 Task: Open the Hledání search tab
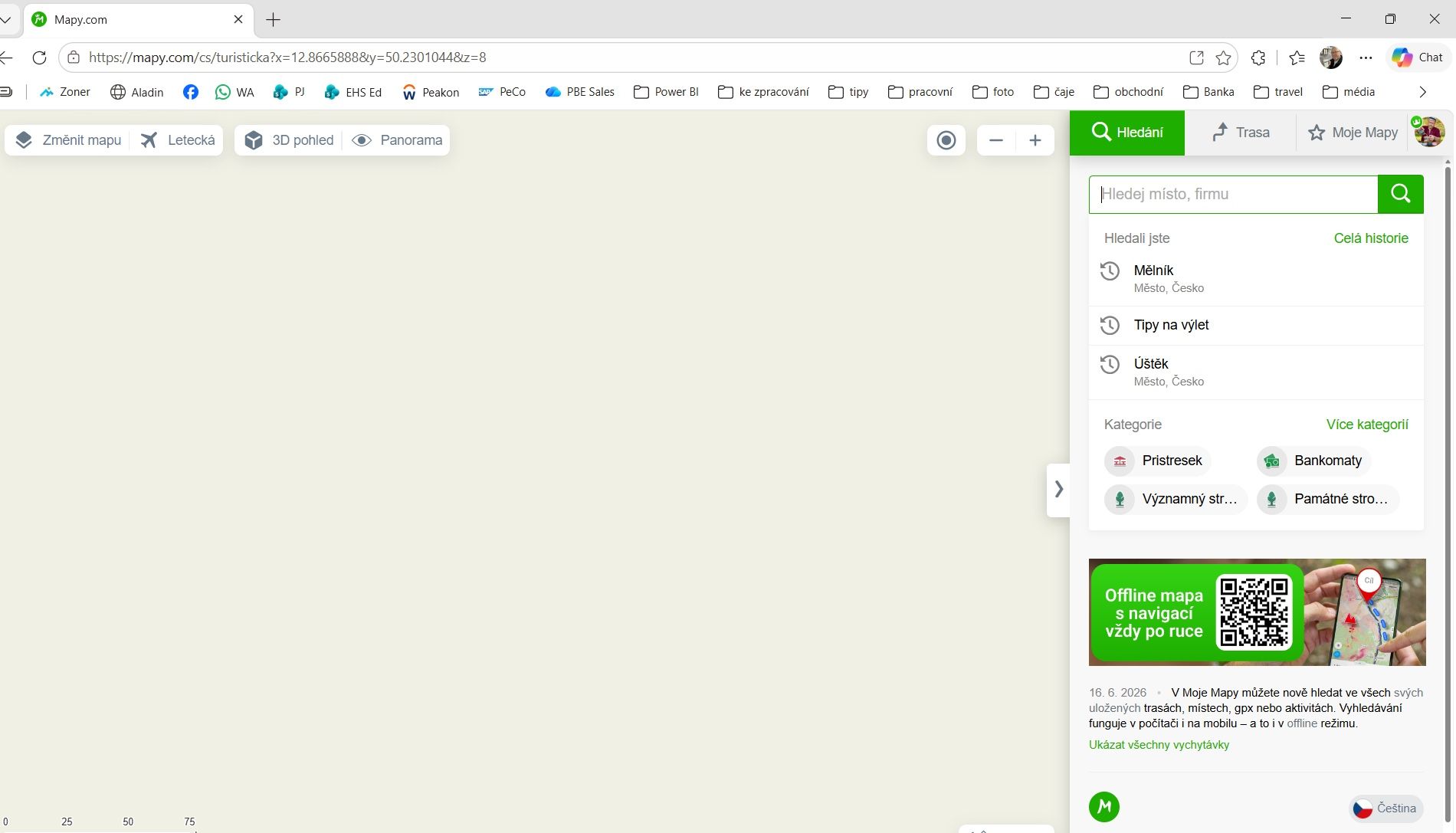click(1127, 133)
